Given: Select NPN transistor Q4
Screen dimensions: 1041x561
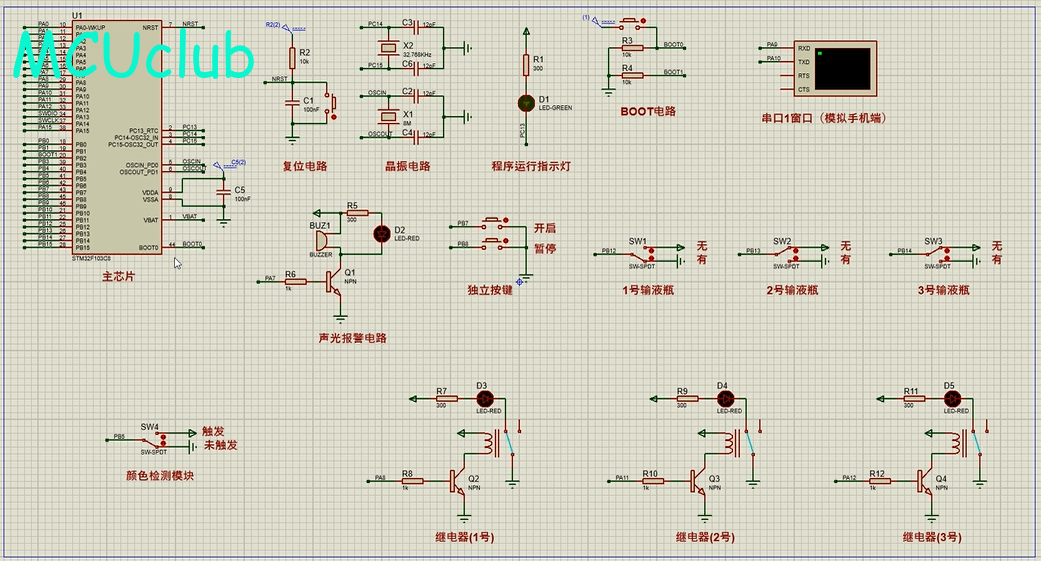Looking at the screenshot, I should (x=925, y=481).
